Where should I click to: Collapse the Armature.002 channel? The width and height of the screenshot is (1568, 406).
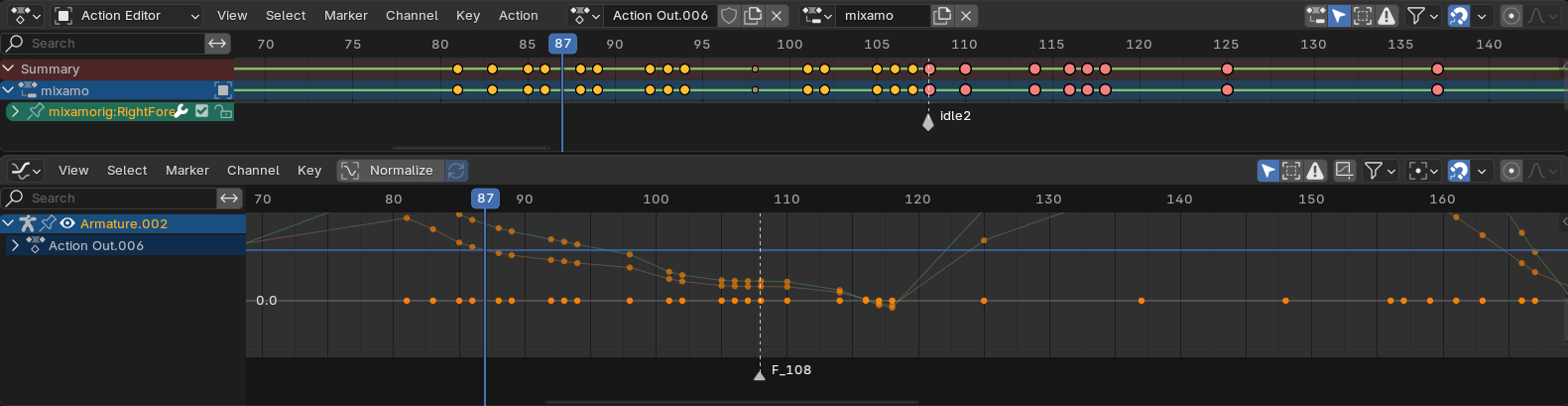(9, 223)
